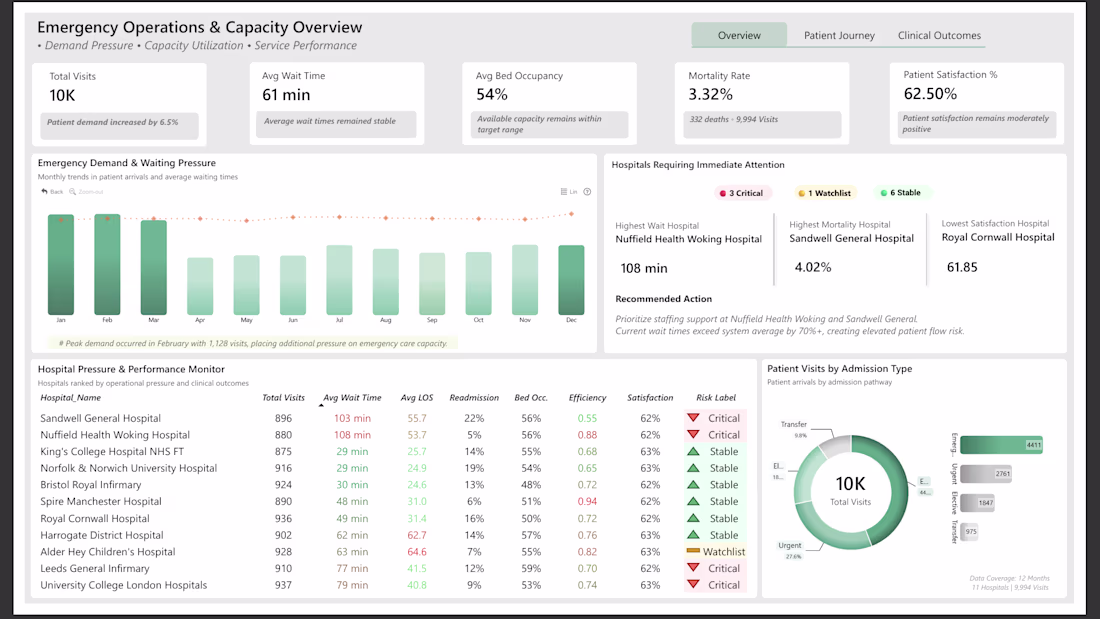
Task: Select the January bar in demand chart
Action: pos(61,265)
